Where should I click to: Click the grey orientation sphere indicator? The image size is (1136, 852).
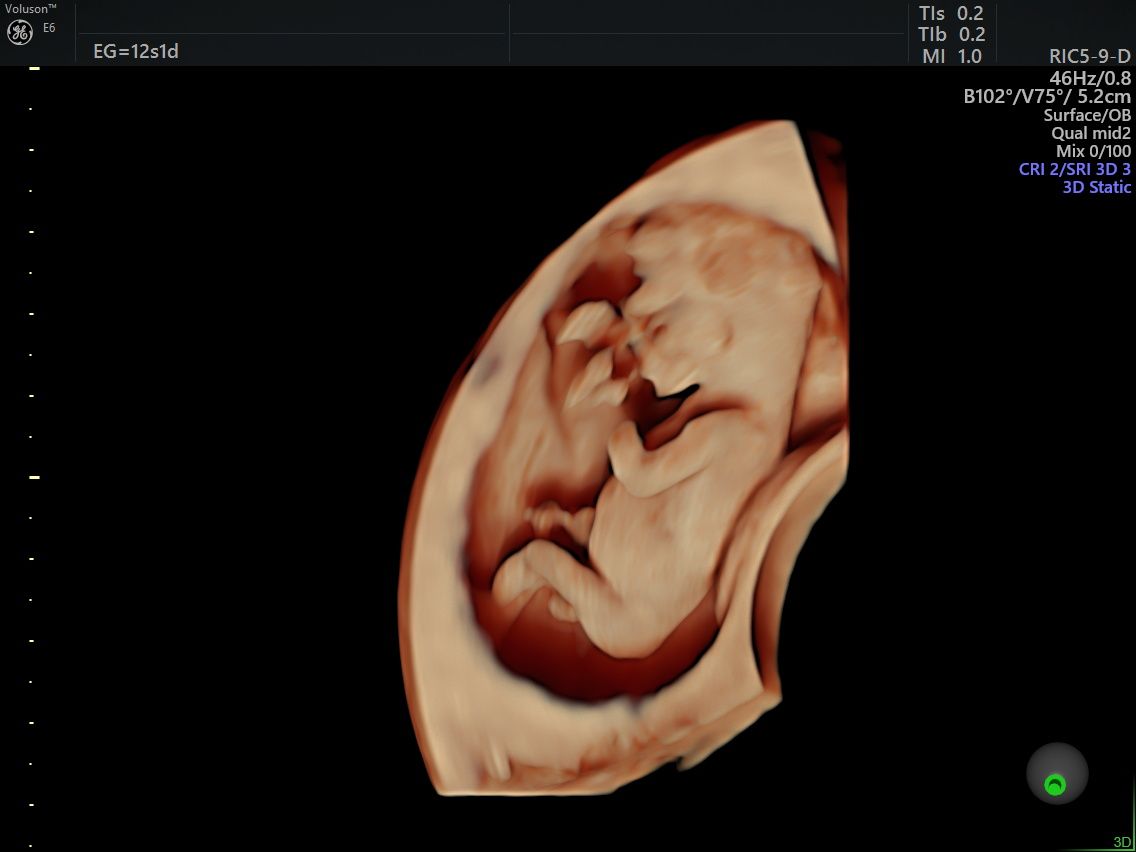coord(1056,772)
